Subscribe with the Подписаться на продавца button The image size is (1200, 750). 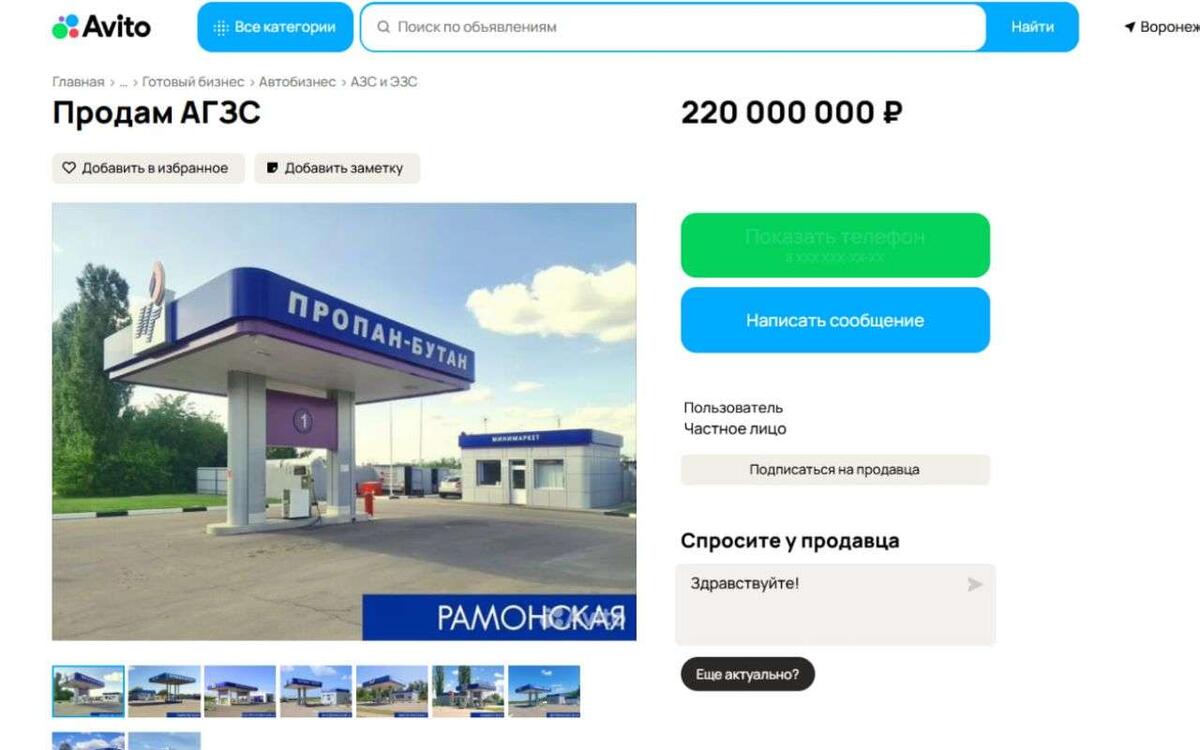835,469
